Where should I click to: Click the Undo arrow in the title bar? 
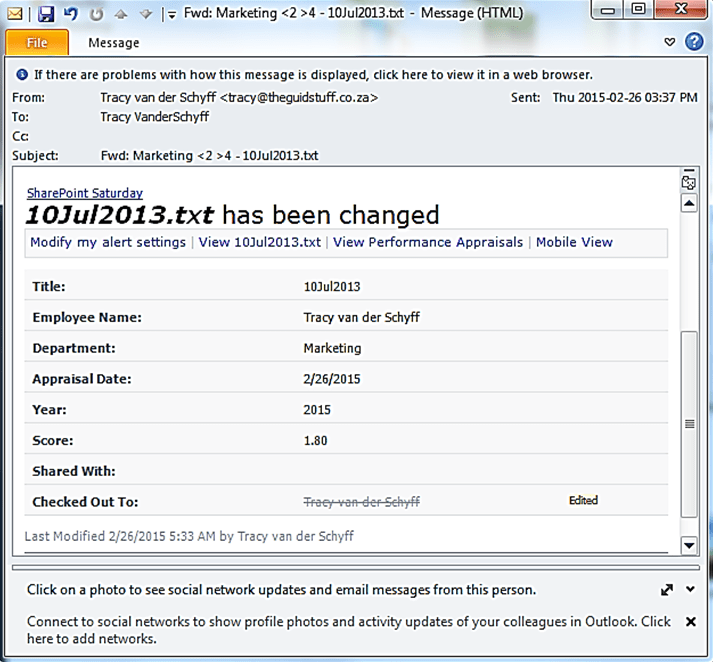[x=71, y=14]
